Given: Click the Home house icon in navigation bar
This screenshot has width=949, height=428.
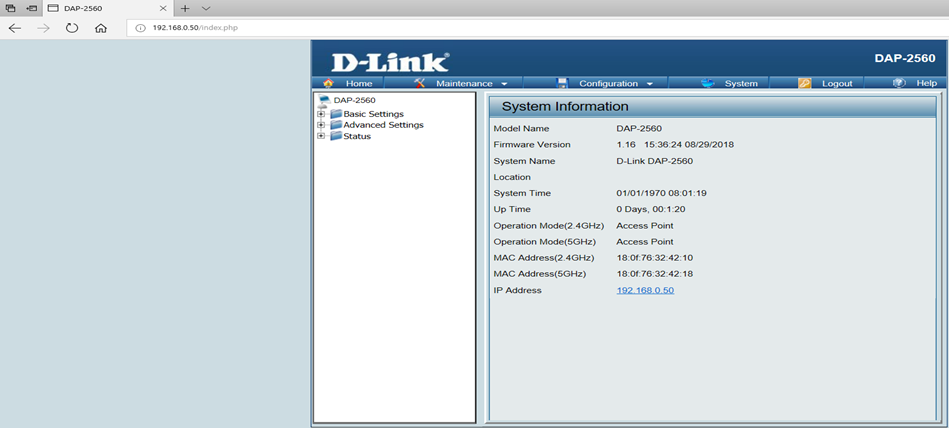Looking at the screenshot, I should click(328, 84).
